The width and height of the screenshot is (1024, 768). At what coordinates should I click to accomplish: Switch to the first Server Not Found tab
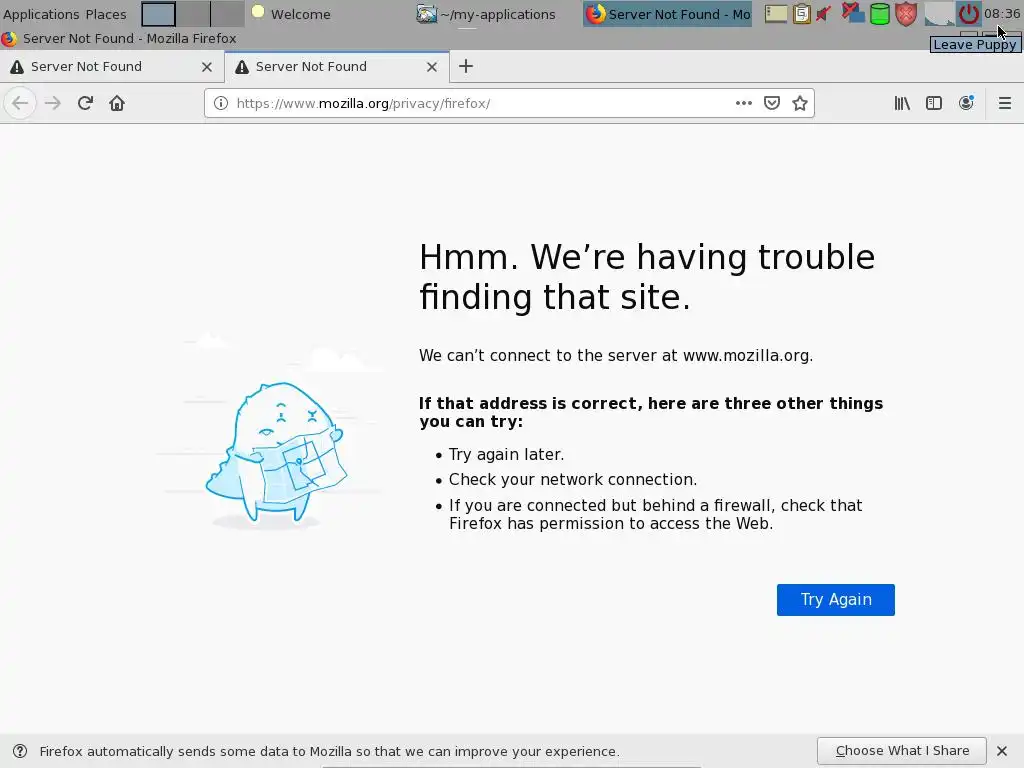pyautogui.click(x=112, y=67)
